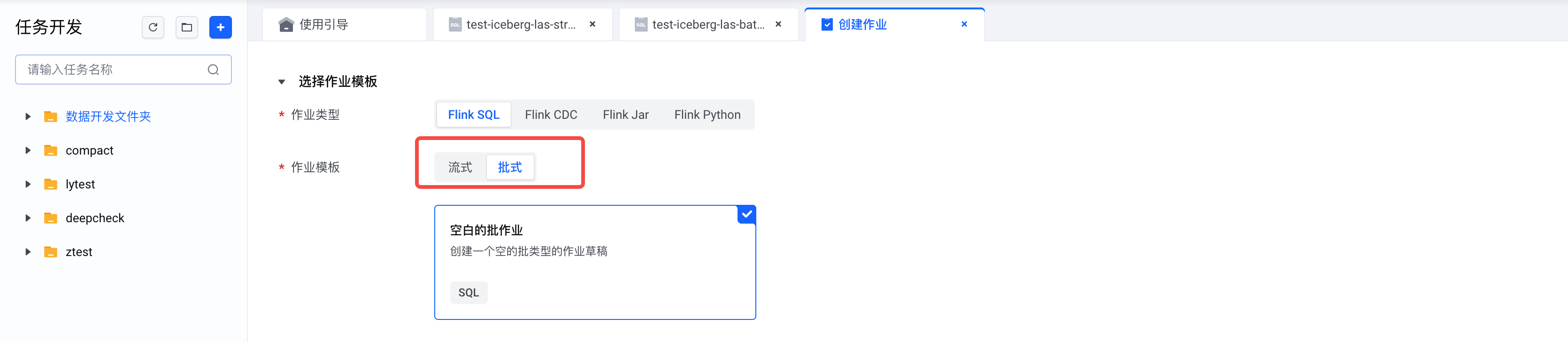Click the task name search field
Viewport: 1568px width, 342px height.
point(115,70)
